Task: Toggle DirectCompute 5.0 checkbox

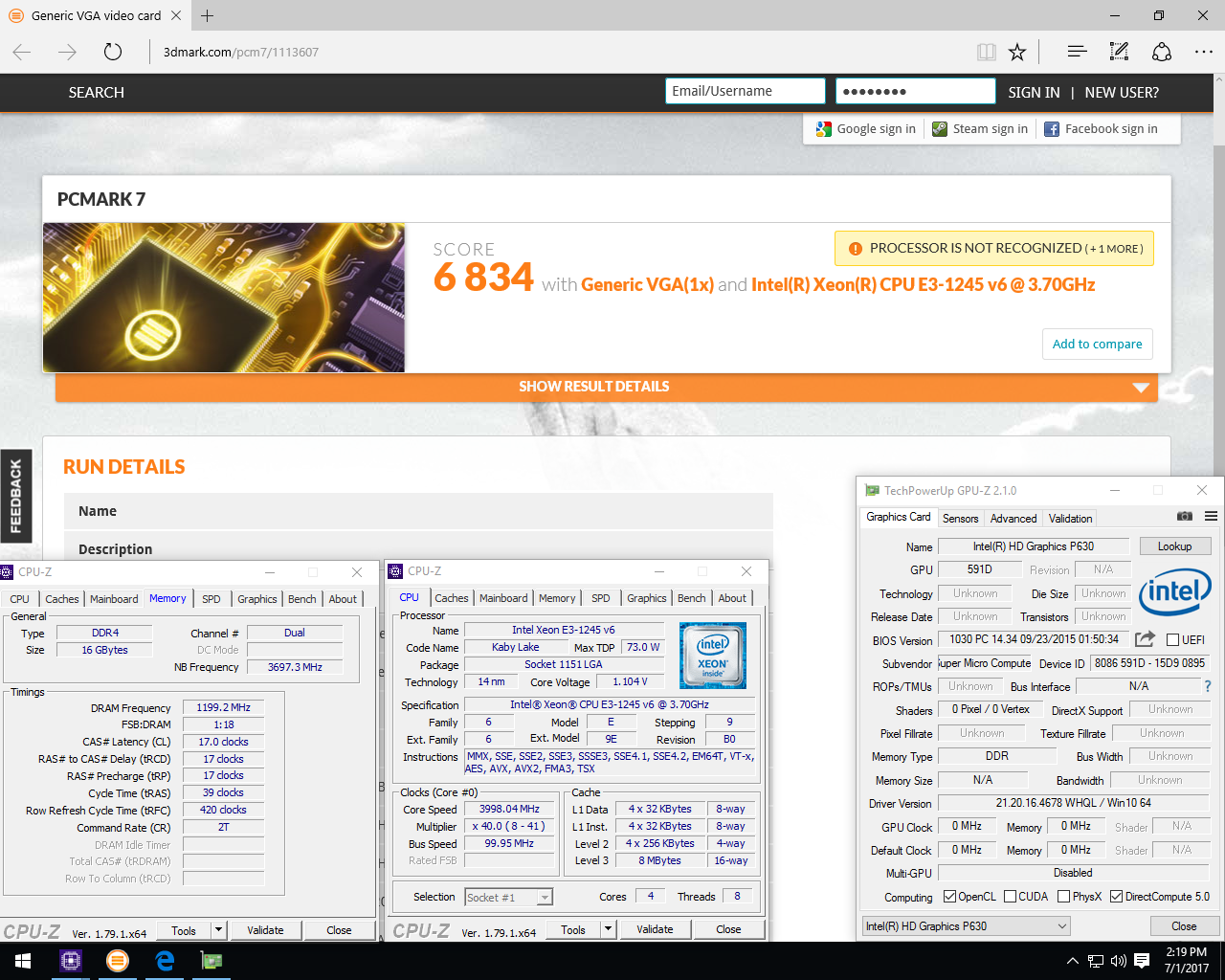Action: (x=1116, y=897)
